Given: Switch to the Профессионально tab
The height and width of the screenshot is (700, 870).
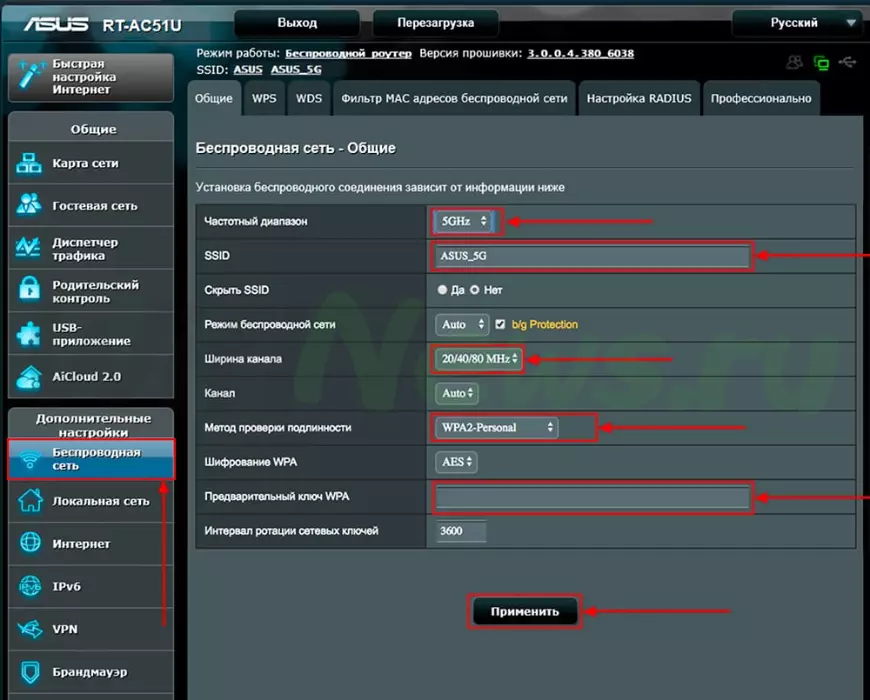Looking at the screenshot, I should click(x=760, y=99).
